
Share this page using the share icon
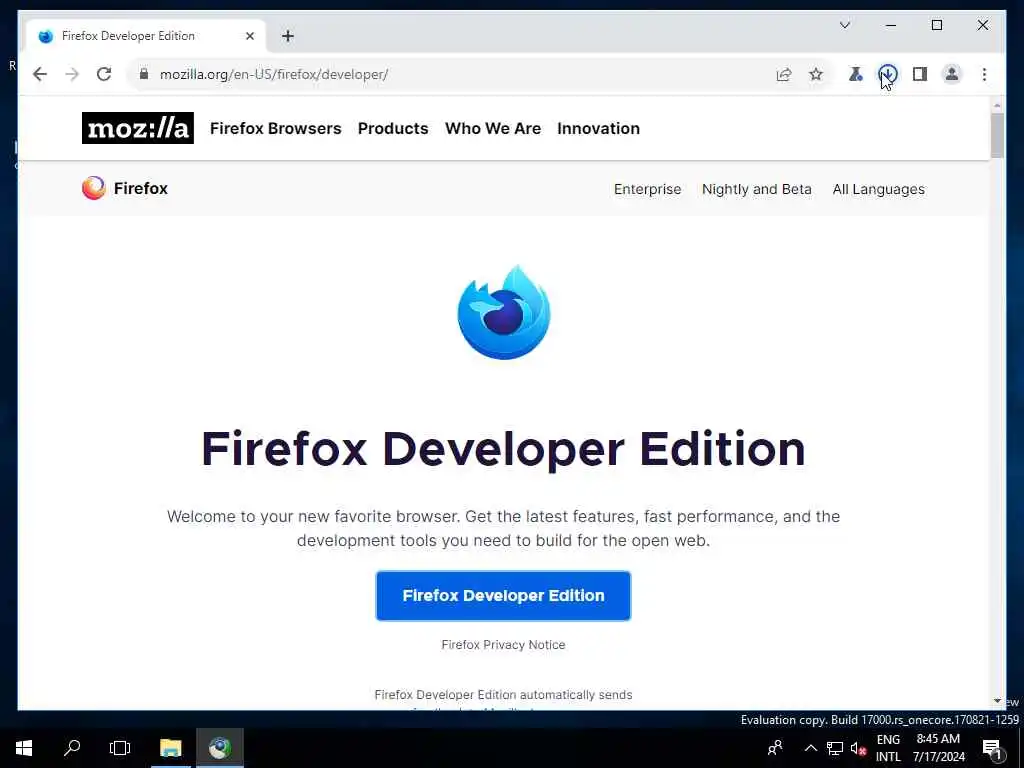pos(784,74)
